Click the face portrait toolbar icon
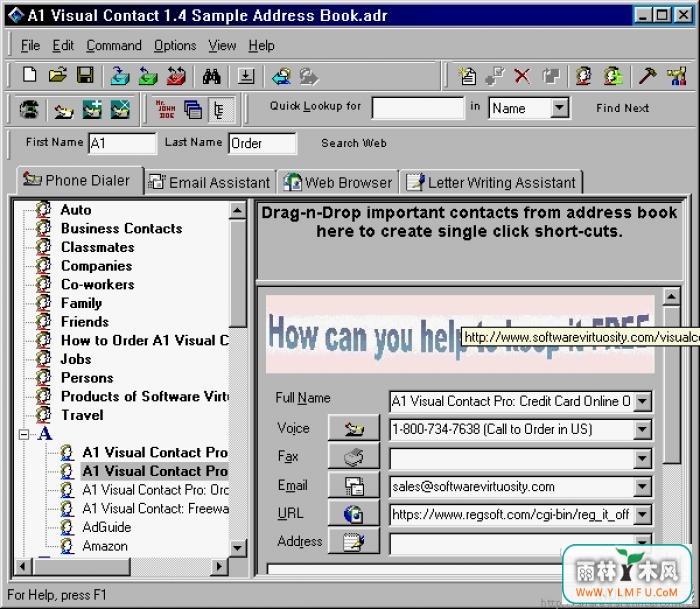Image resolution: width=700 pixels, height=609 pixels. [584, 75]
